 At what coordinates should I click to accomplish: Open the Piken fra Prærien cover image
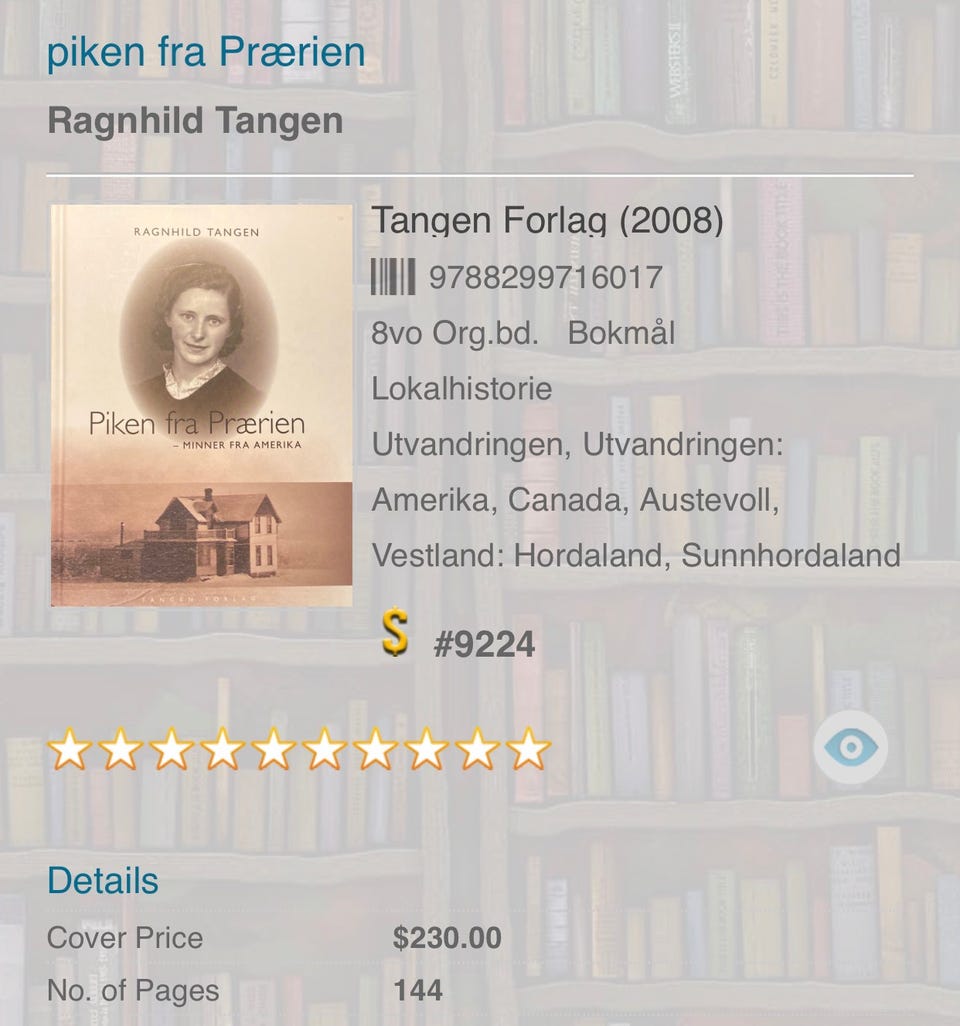click(202, 405)
